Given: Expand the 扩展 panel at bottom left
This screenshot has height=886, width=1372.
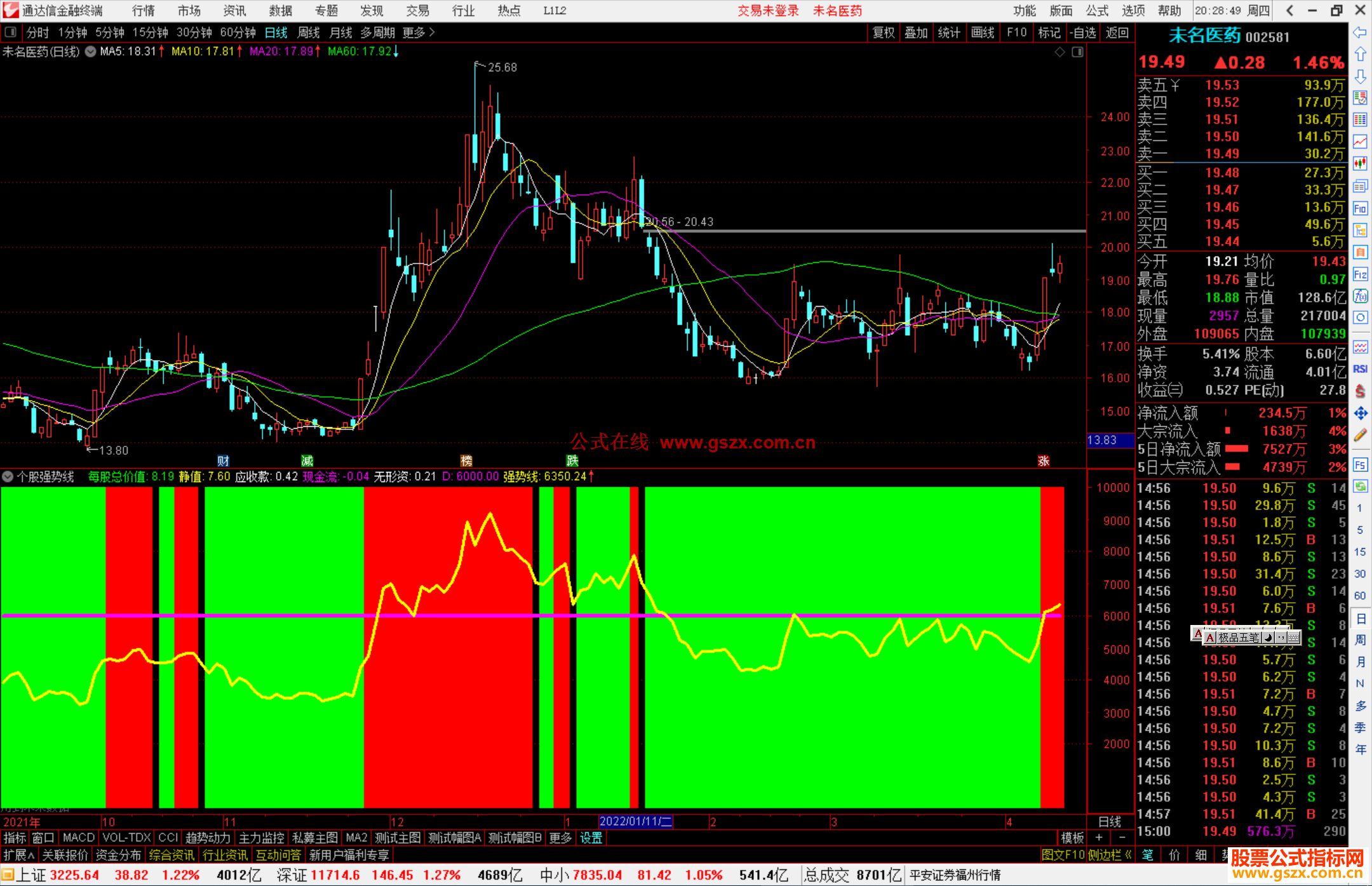Looking at the screenshot, I should (x=19, y=855).
